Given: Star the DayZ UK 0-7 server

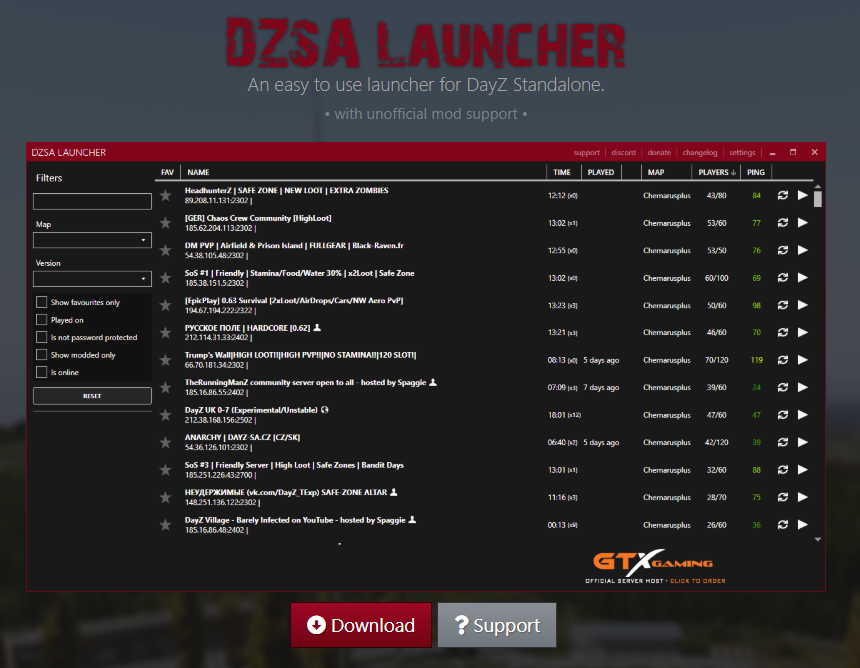Looking at the screenshot, I should tap(165, 415).
